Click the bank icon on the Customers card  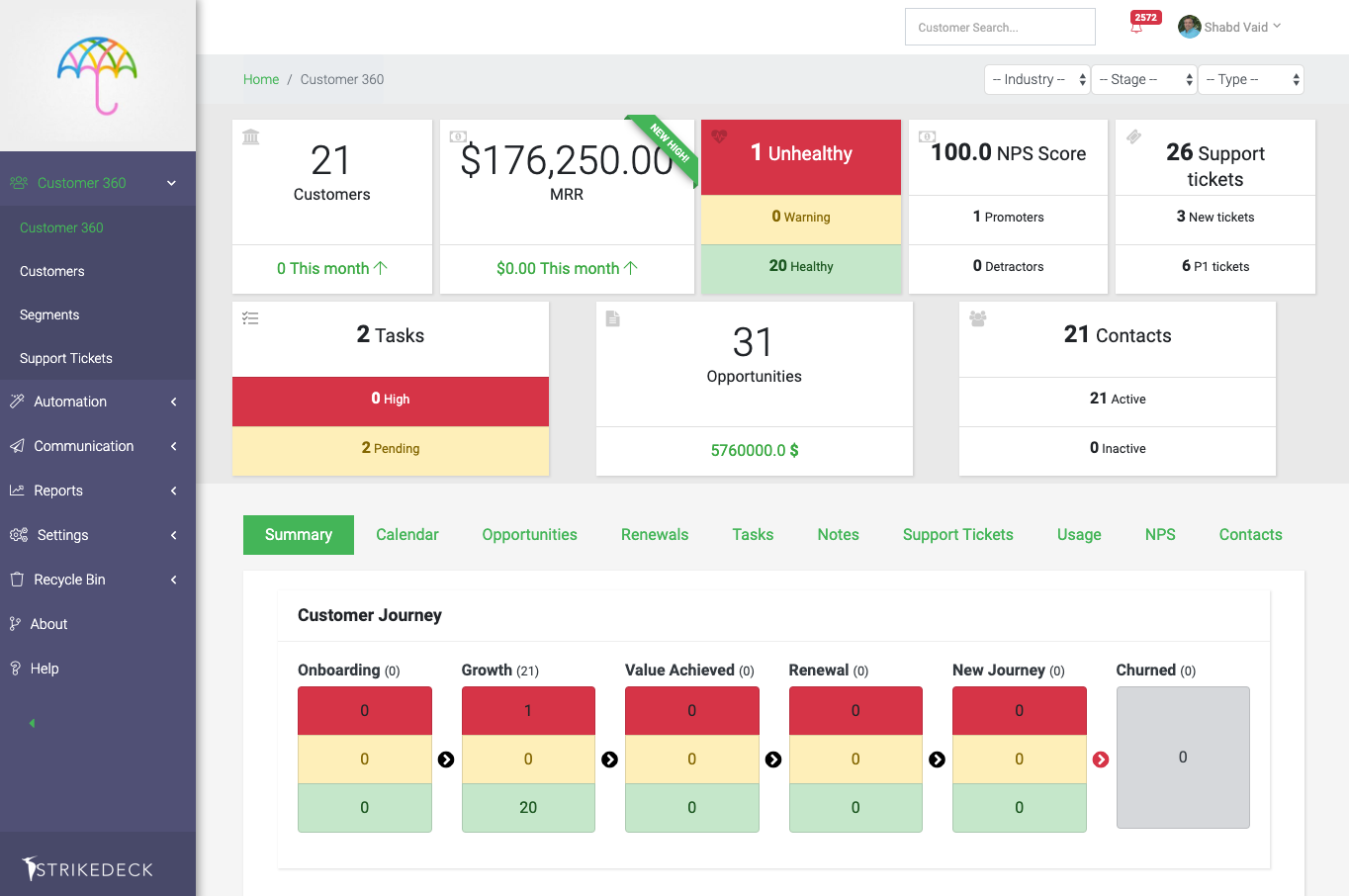pyautogui.click(x=251, y=136)
